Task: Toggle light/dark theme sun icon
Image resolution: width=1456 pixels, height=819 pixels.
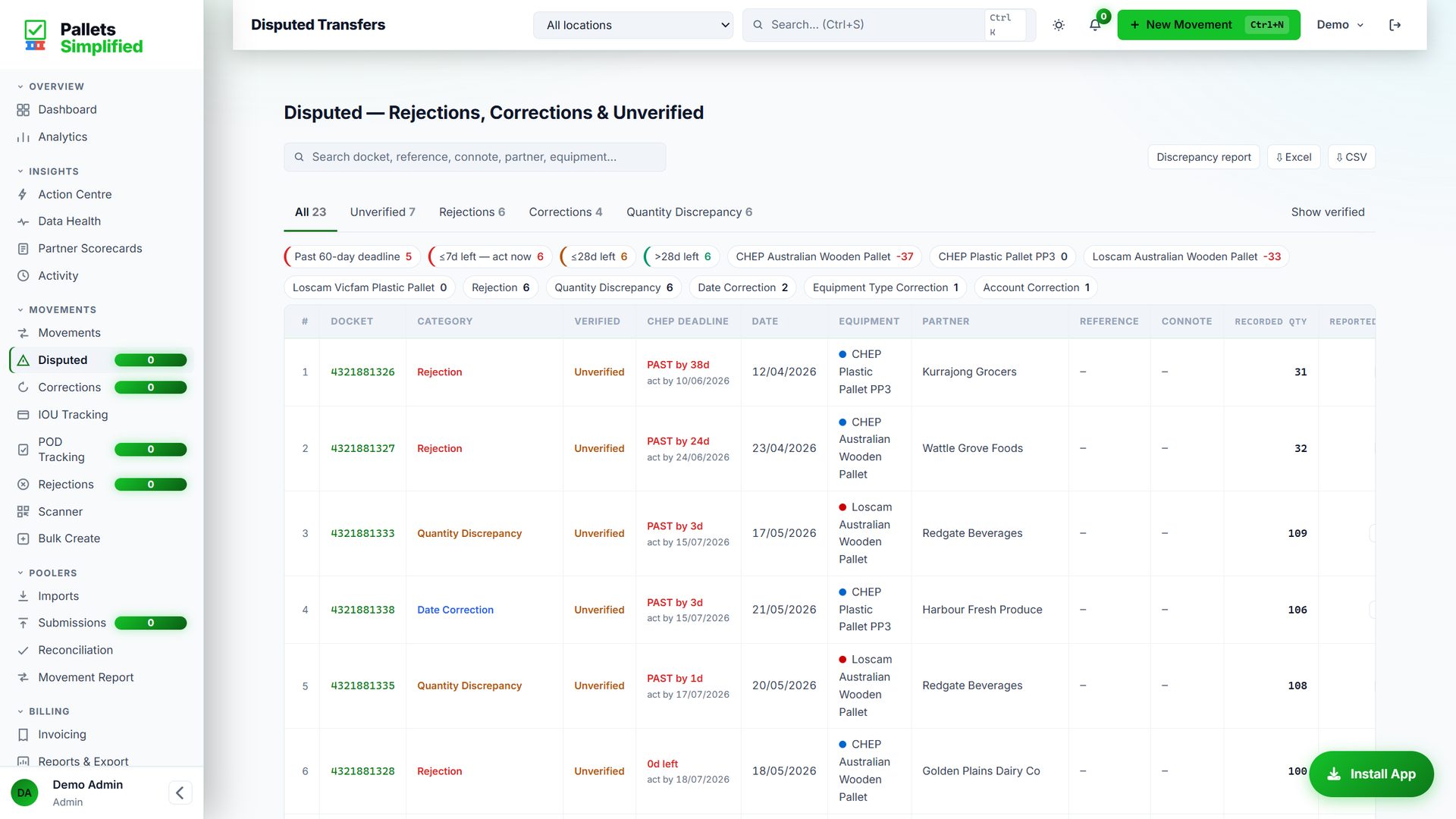Action: (x=1059, y=25)
